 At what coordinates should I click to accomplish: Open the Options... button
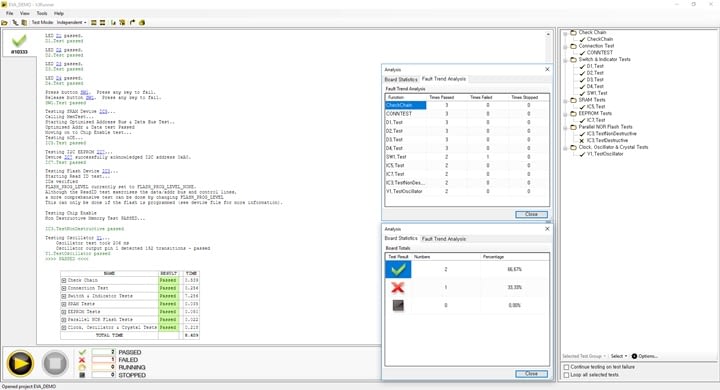645,356
